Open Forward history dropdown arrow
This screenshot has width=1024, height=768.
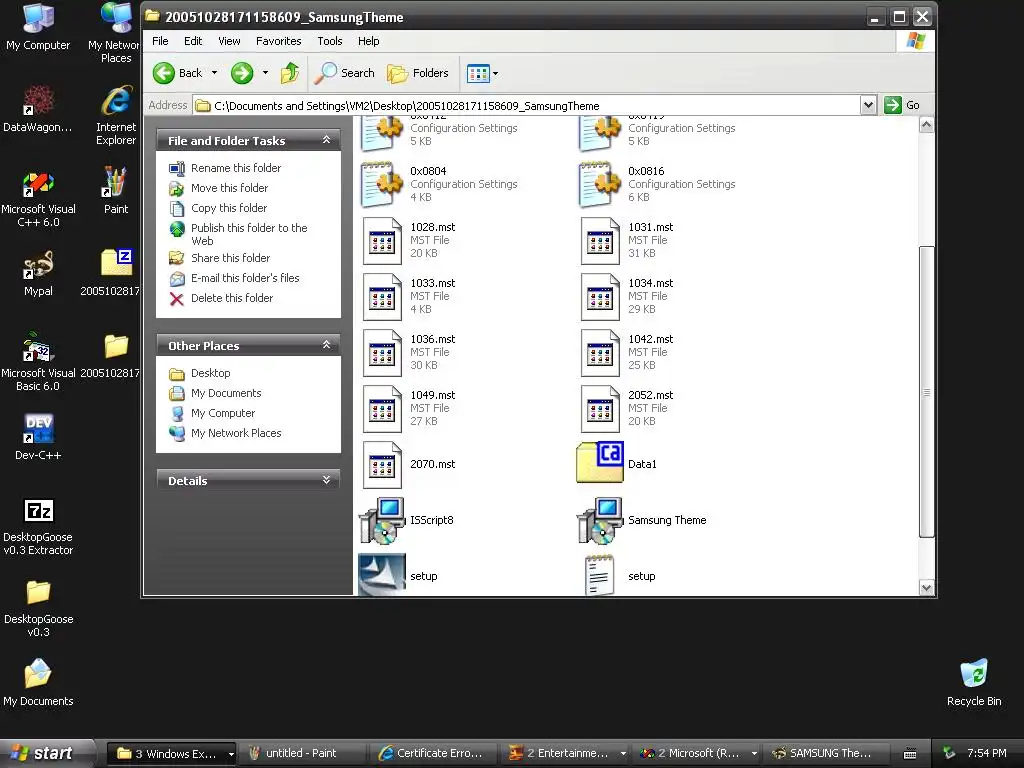click(265, 73)
